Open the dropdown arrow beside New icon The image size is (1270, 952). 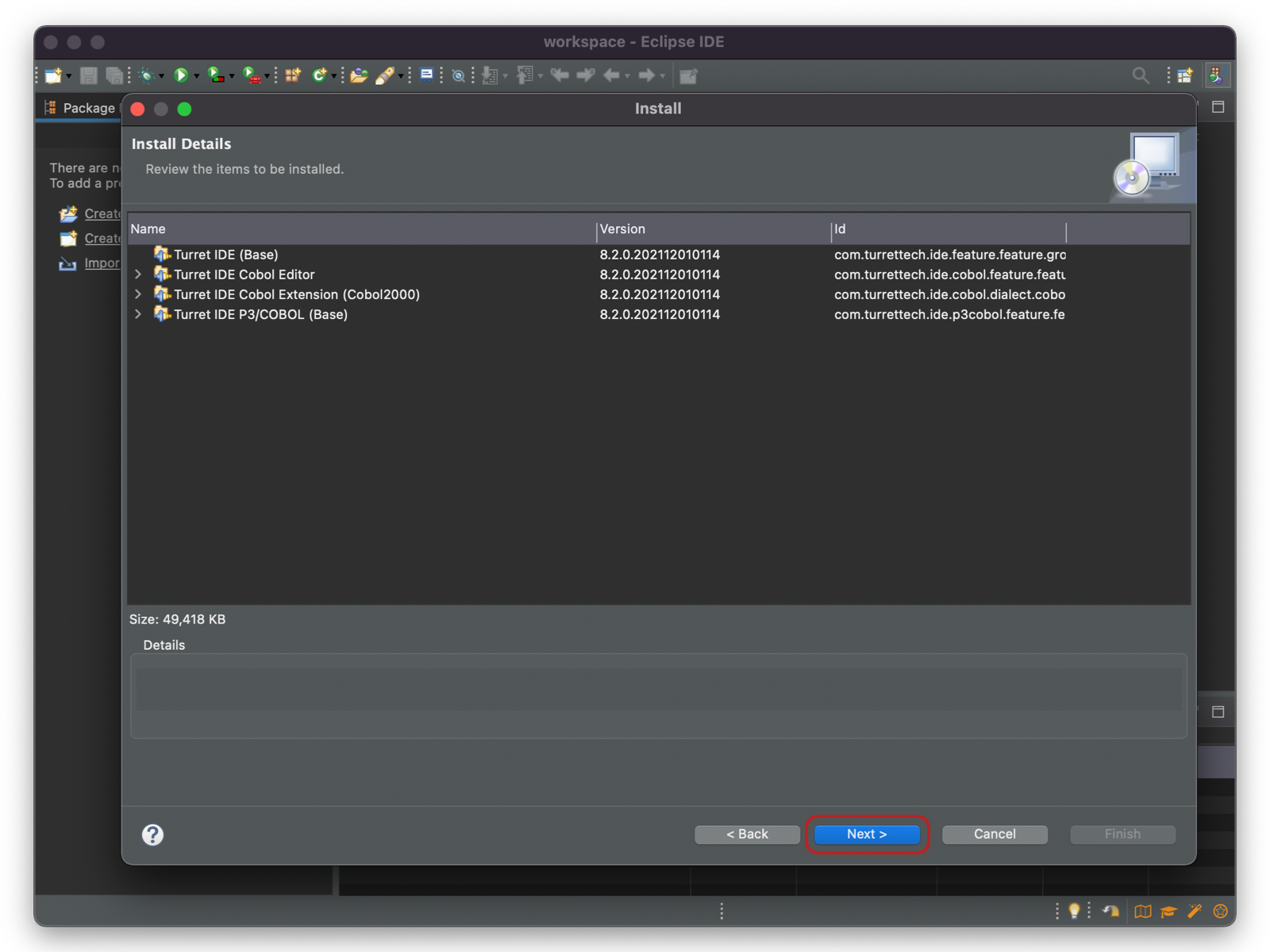click(x=69, y=77)
